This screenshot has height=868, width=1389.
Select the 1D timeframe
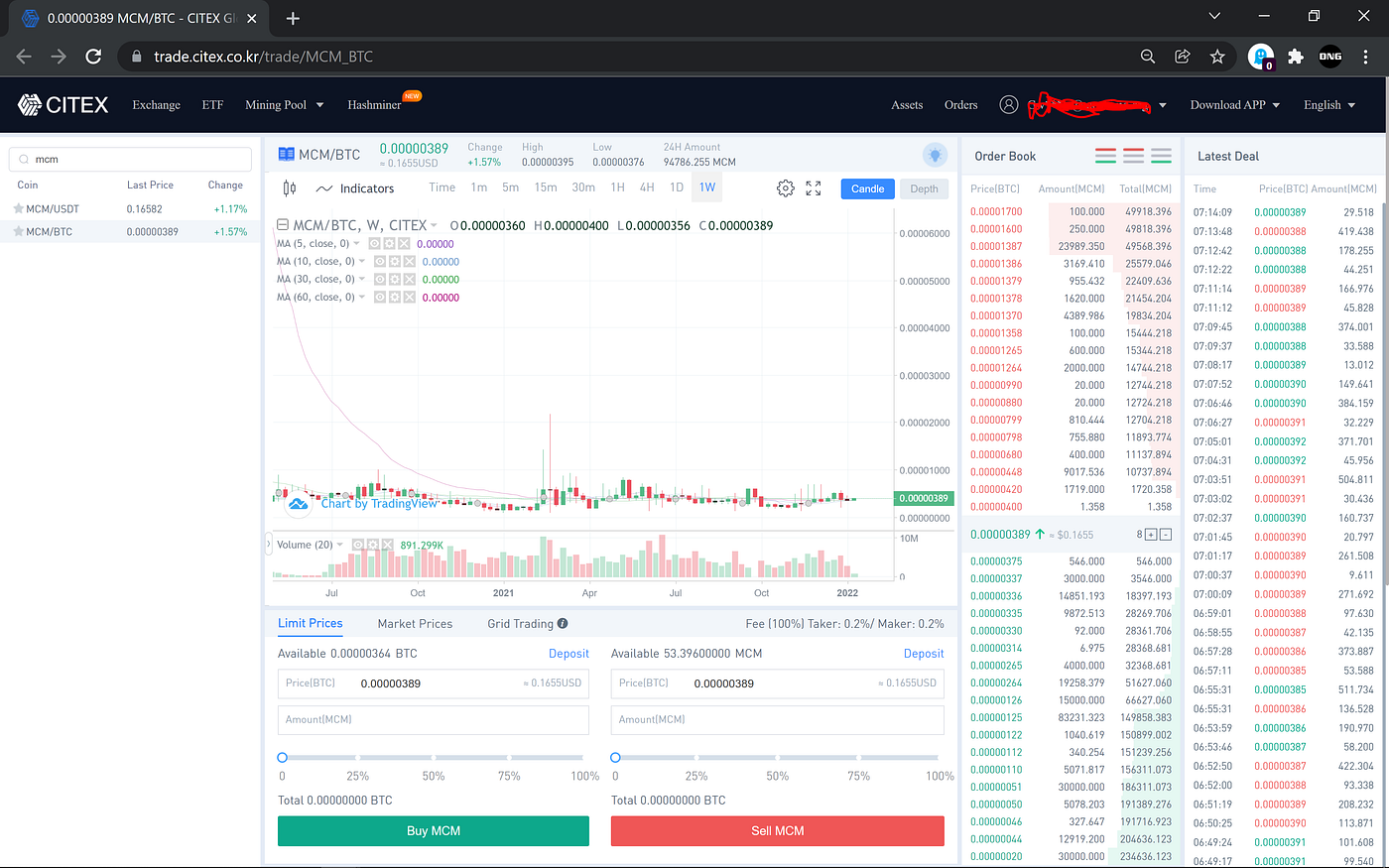[x=677, y=187]
